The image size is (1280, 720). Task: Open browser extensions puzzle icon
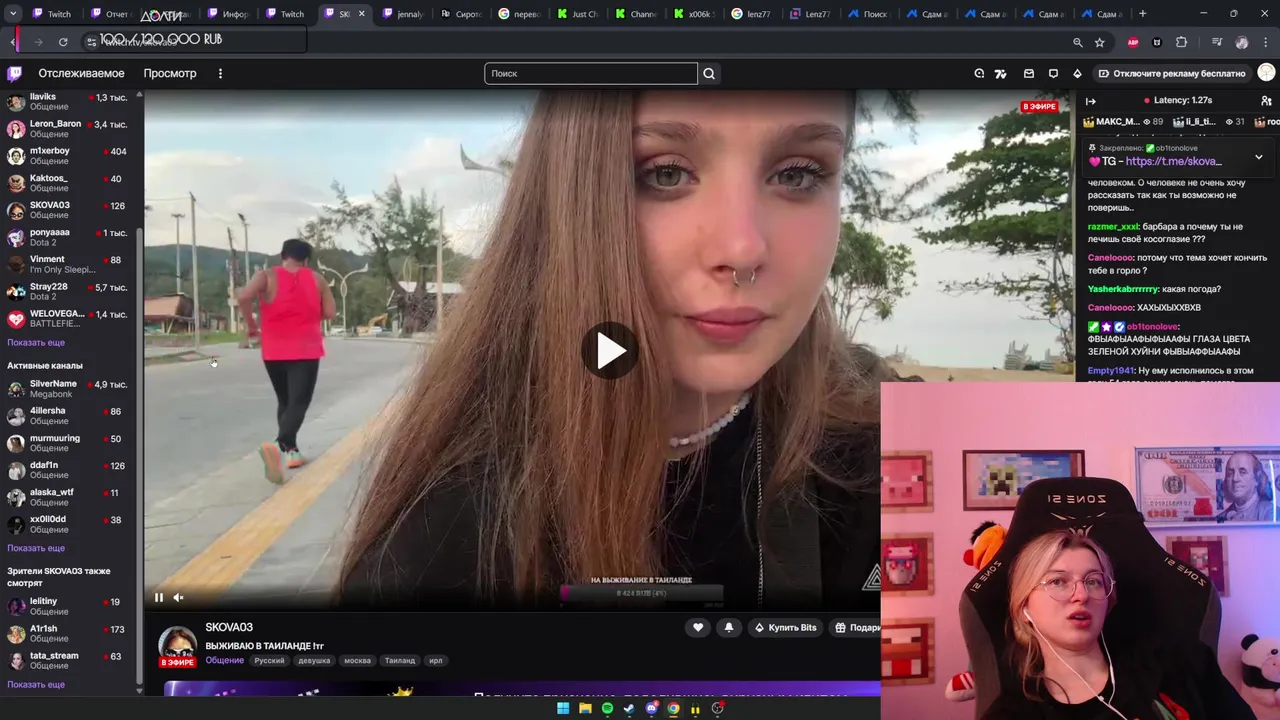[x=1182, y=42]
